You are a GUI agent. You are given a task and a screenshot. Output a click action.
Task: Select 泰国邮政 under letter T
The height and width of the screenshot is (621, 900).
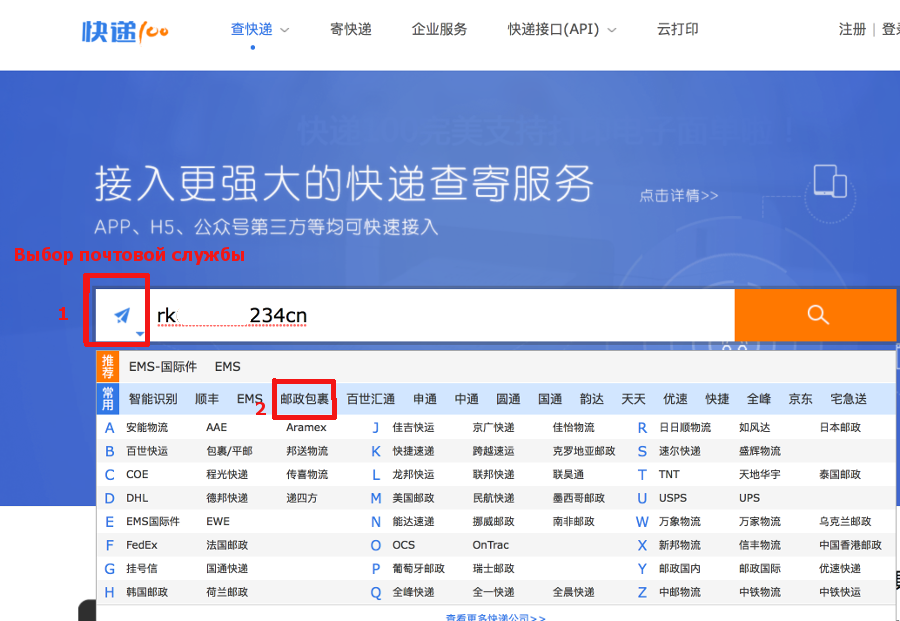point(840,475)
